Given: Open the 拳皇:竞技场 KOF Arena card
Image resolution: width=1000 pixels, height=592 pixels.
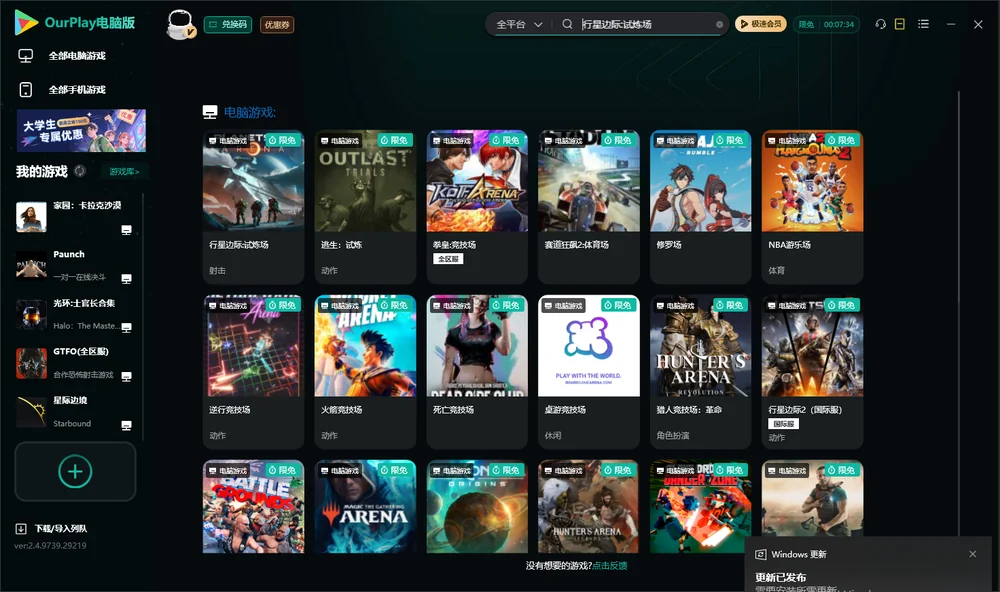Looking at the screenshot, I should pos(477,207).
